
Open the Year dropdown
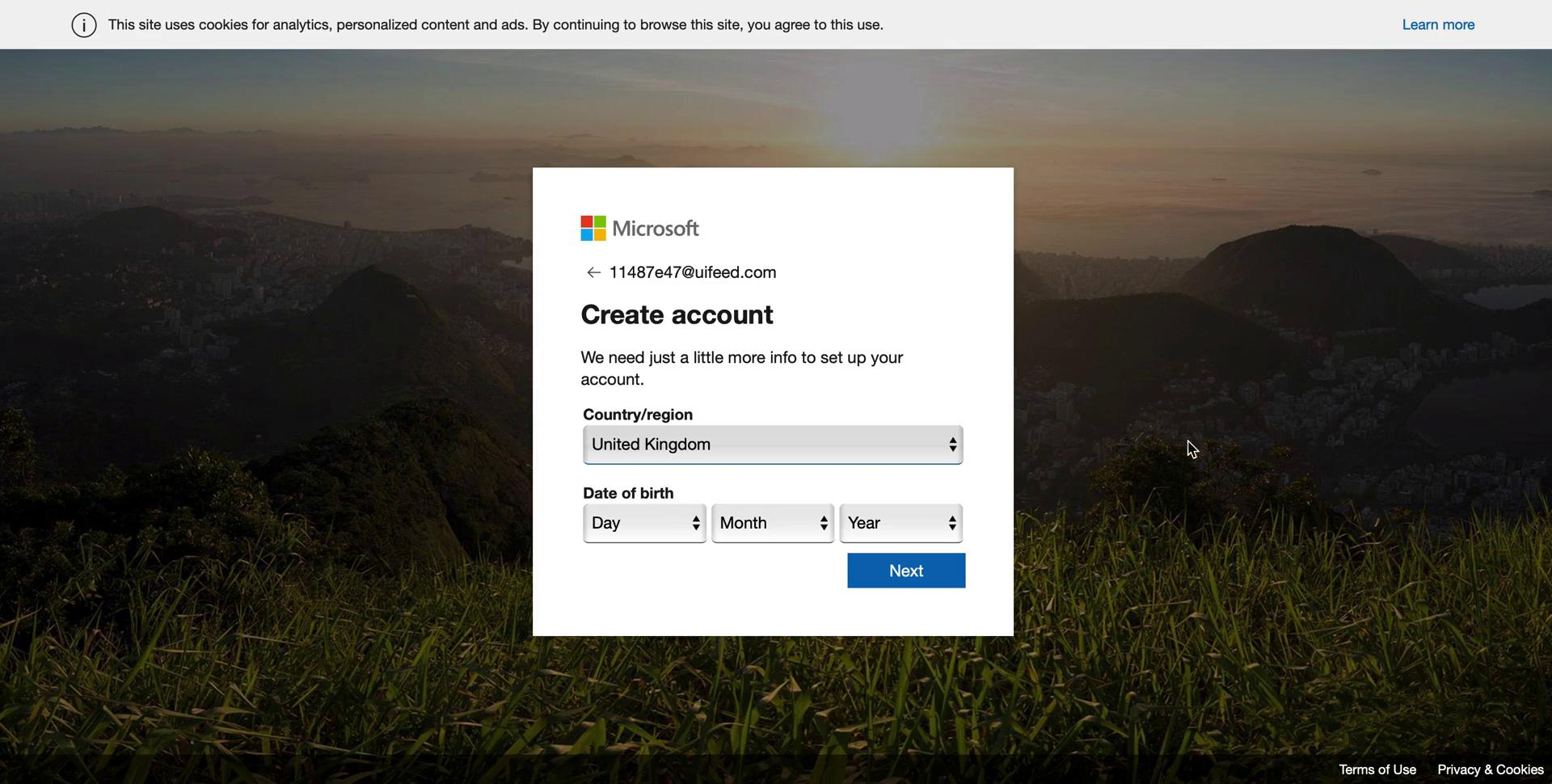point(901,523)
